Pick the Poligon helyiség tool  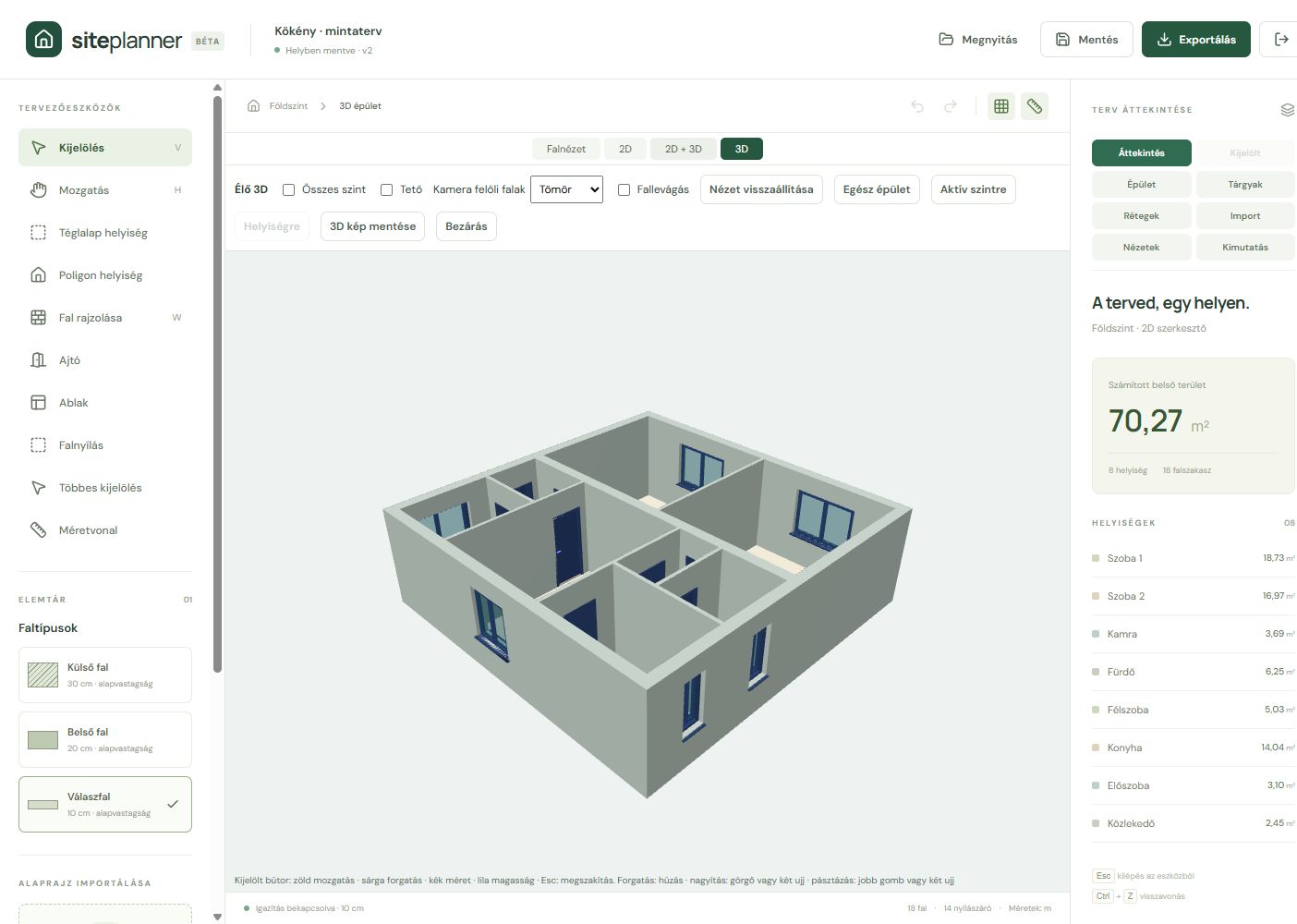coord(105,275)
